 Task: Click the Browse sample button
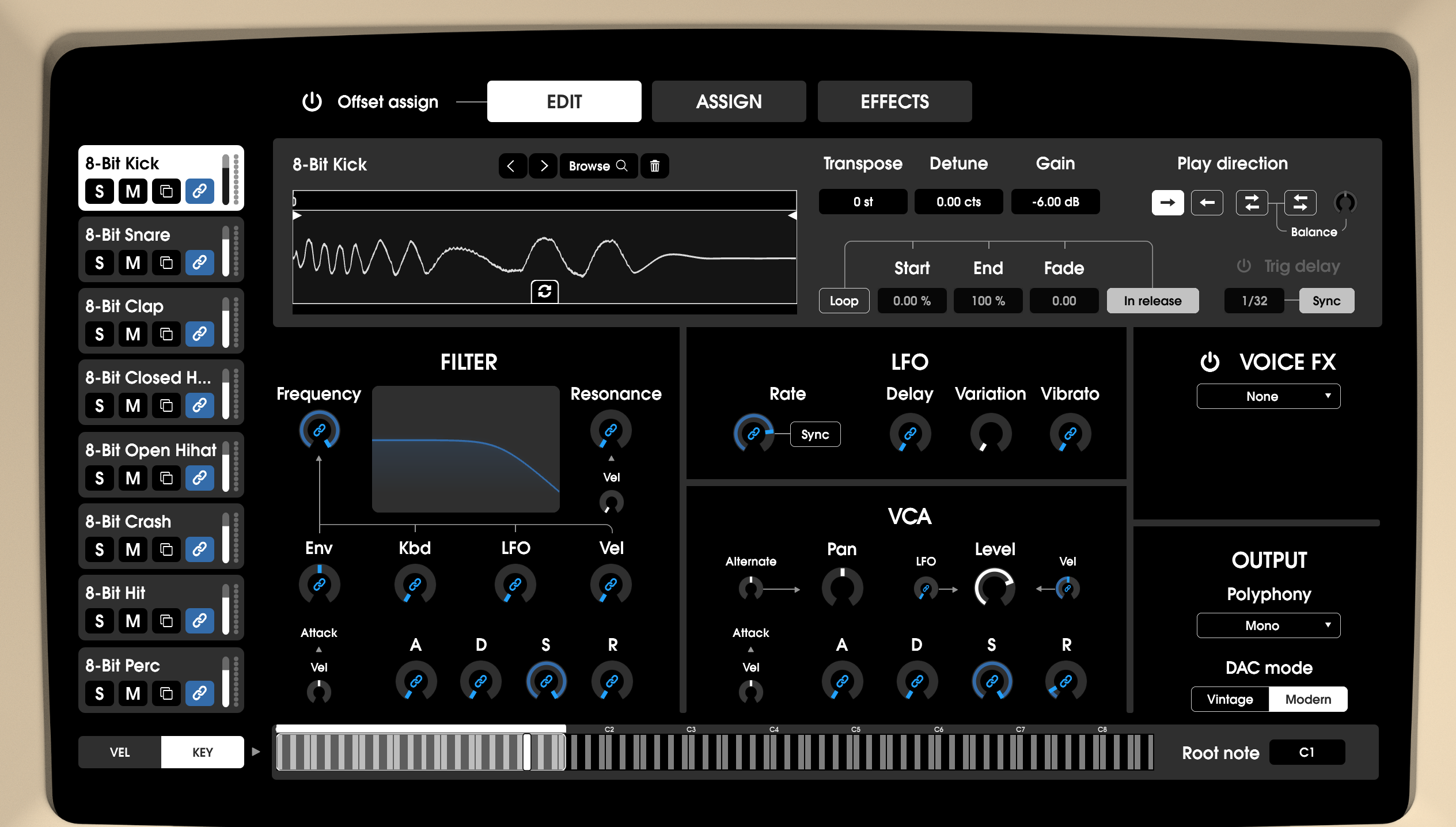(598, 166)
